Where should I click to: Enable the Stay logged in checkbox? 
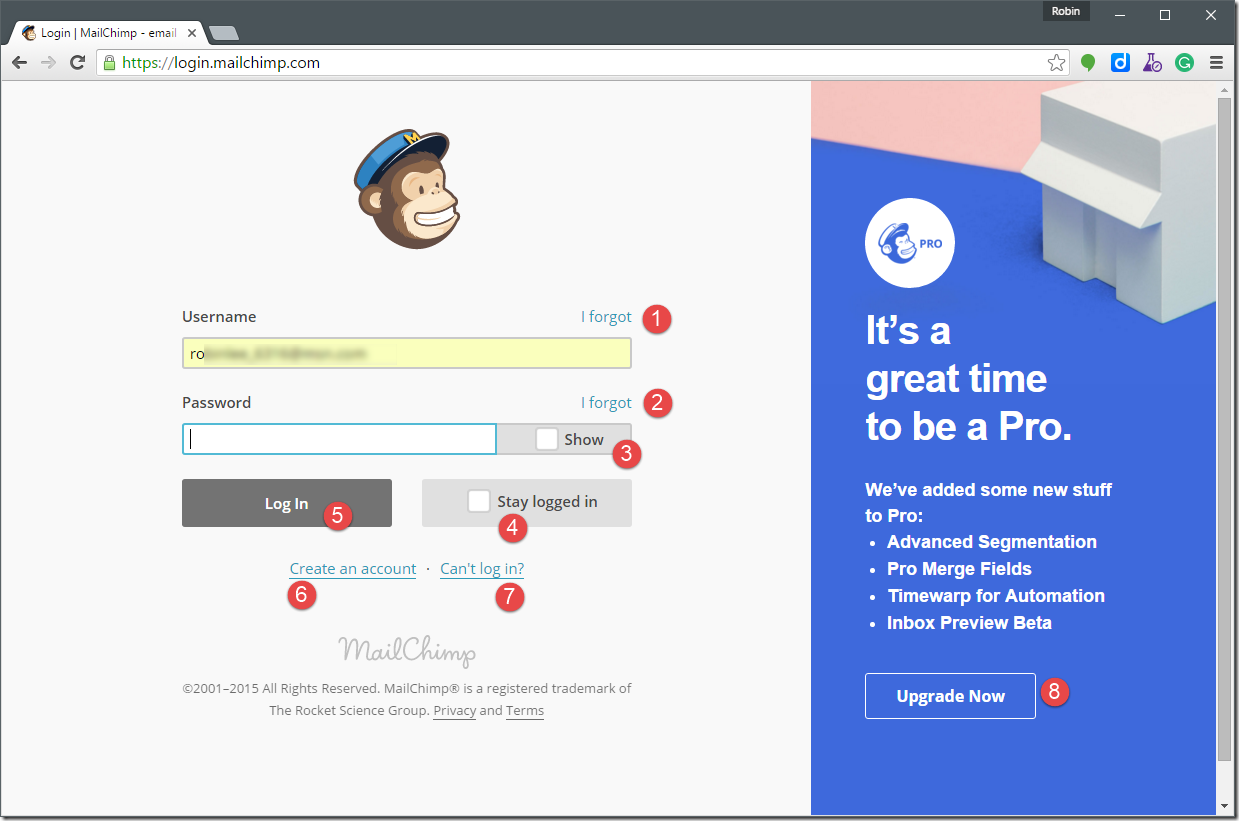[479, 501]
